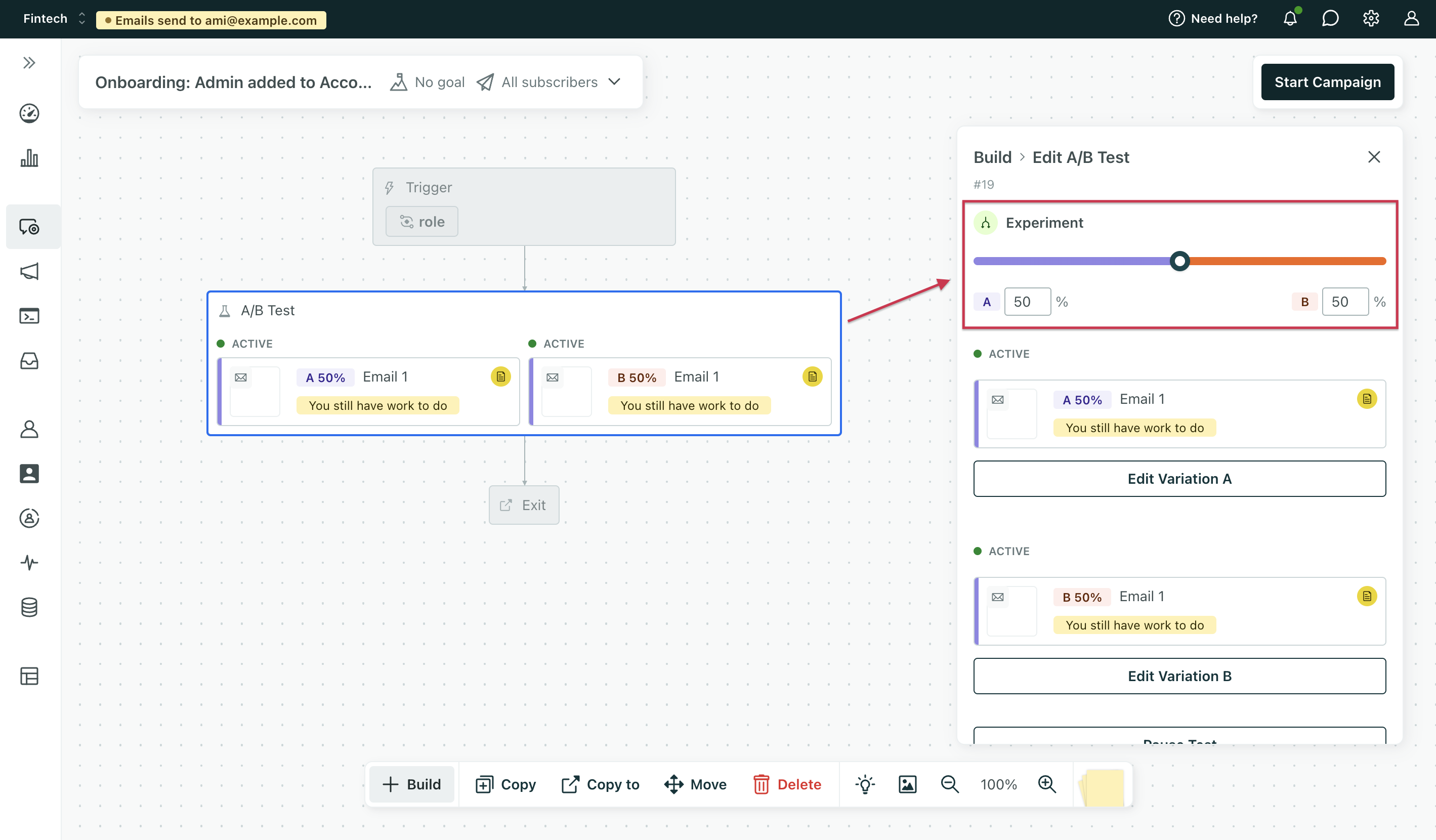Click the Start Campaign button
The image size is (1436, 840).
(1327, 82)
